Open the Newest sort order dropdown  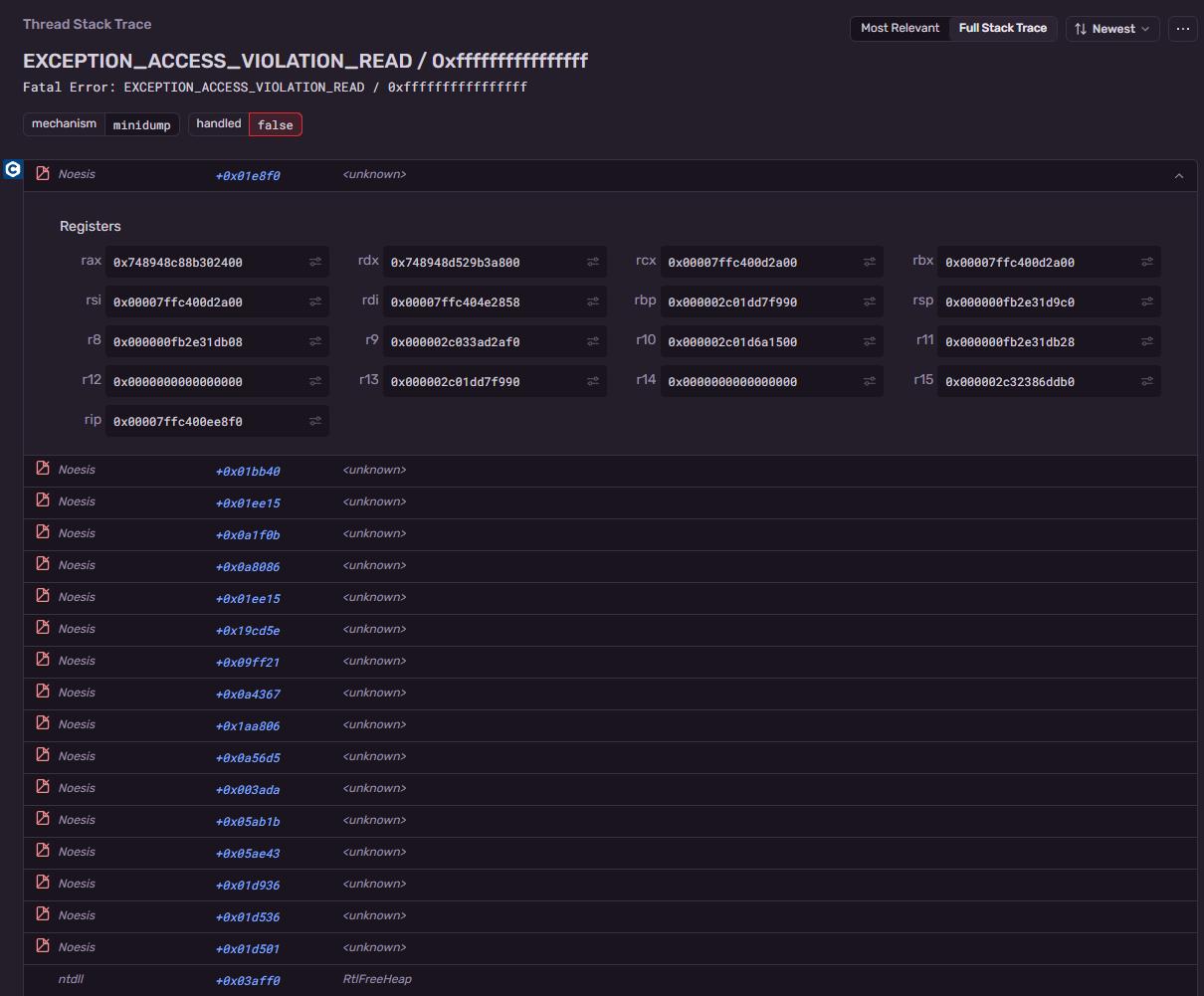click(1112, 29)
